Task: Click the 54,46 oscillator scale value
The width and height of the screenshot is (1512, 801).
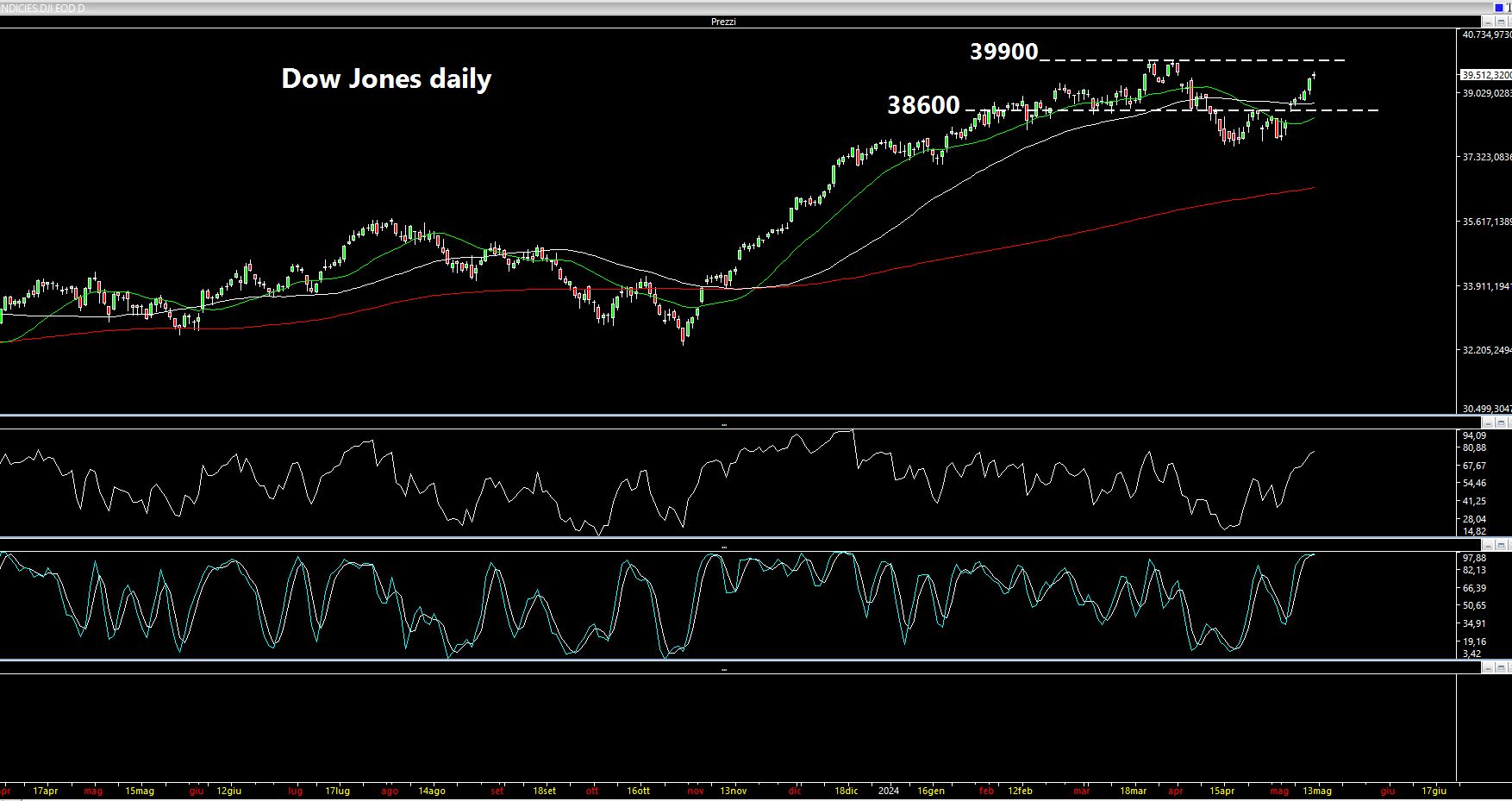Action: [1474, 484]
